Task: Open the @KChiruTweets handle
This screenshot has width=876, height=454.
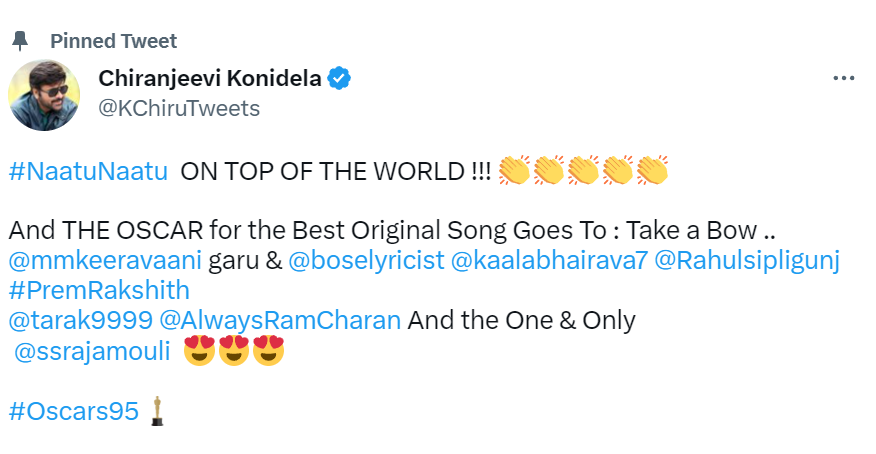Action: (179, 108)
